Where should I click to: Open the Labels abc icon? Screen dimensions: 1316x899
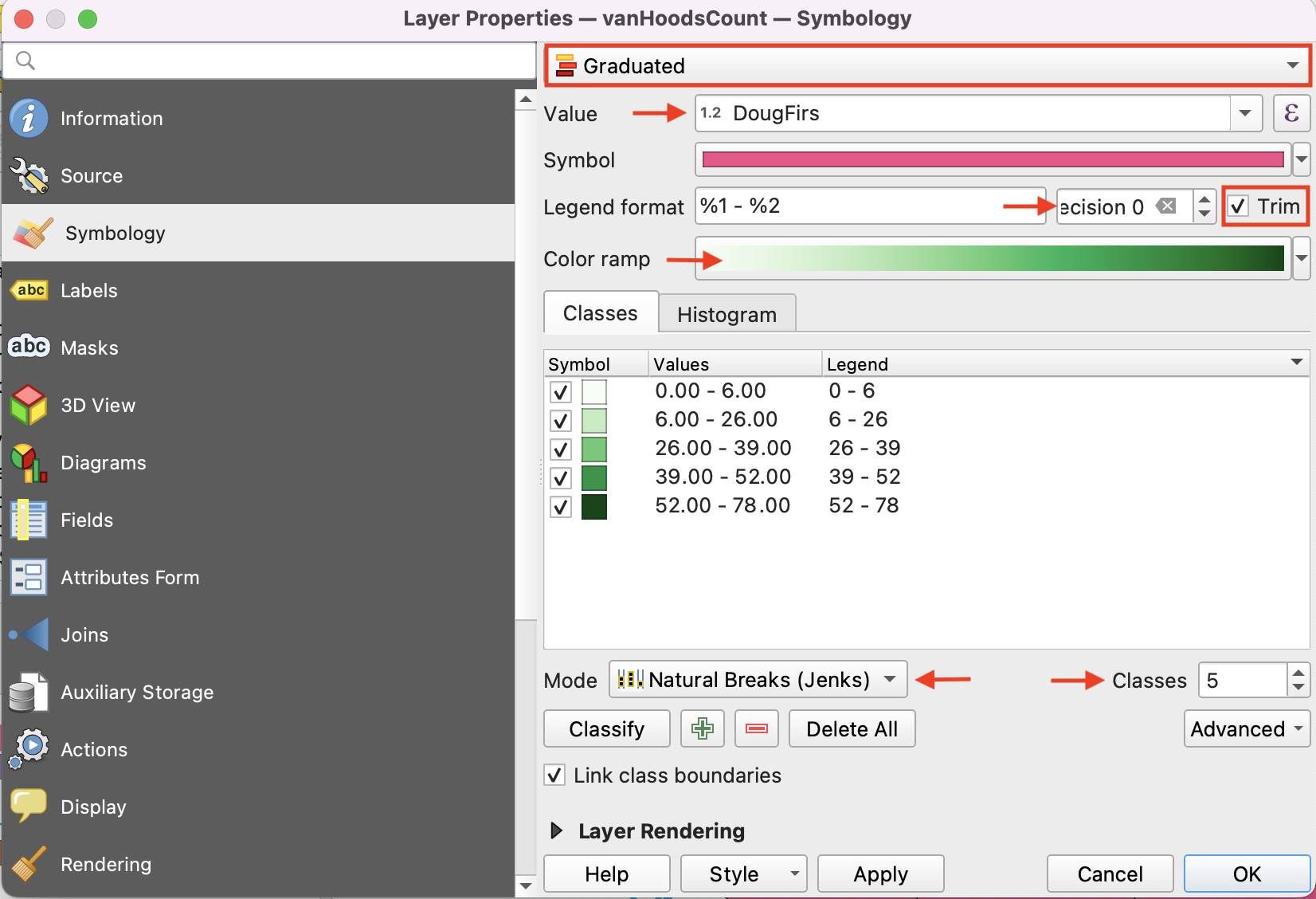29,291
